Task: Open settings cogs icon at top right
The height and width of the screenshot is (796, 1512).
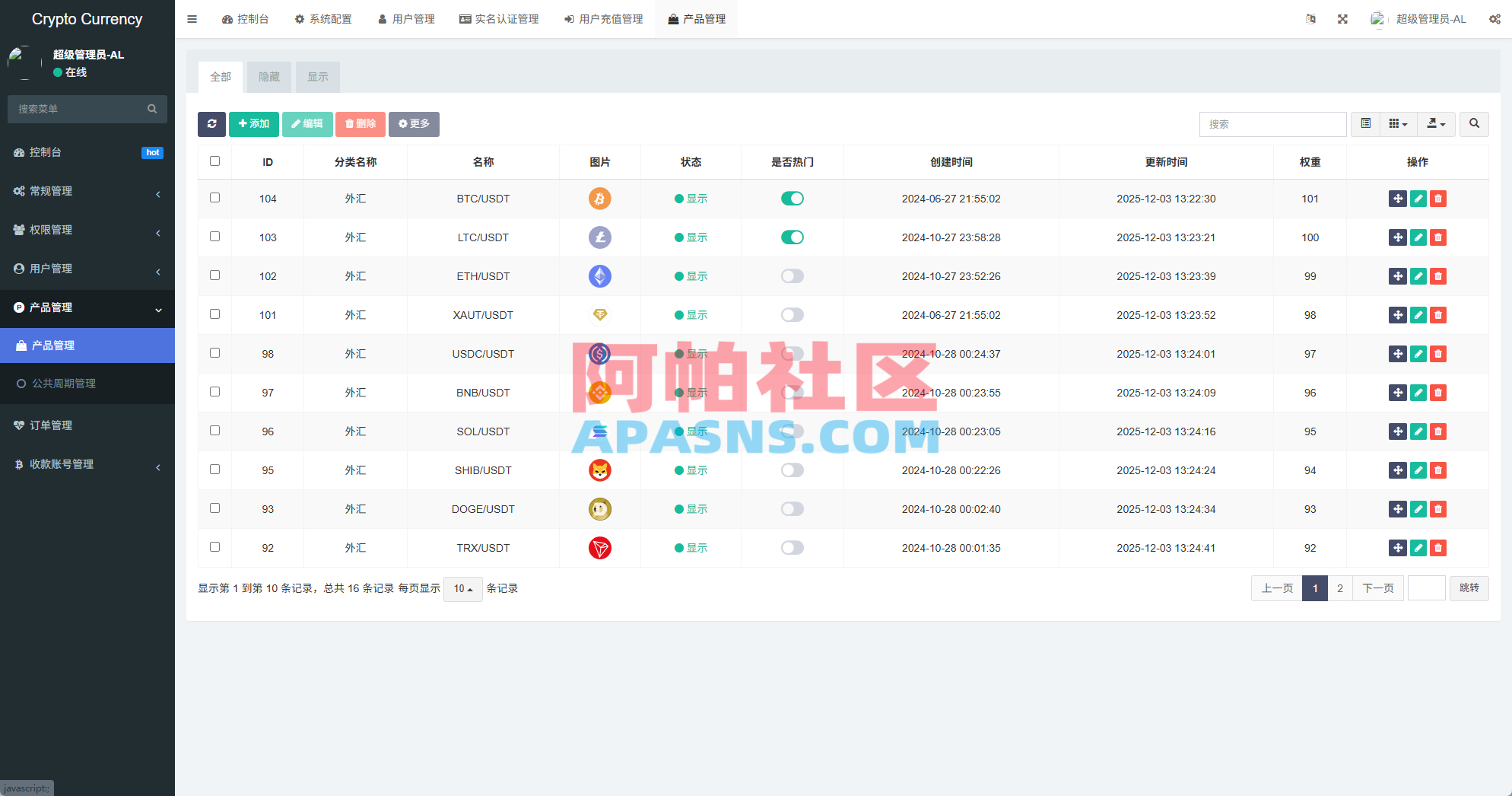Action: [1495, 19]
